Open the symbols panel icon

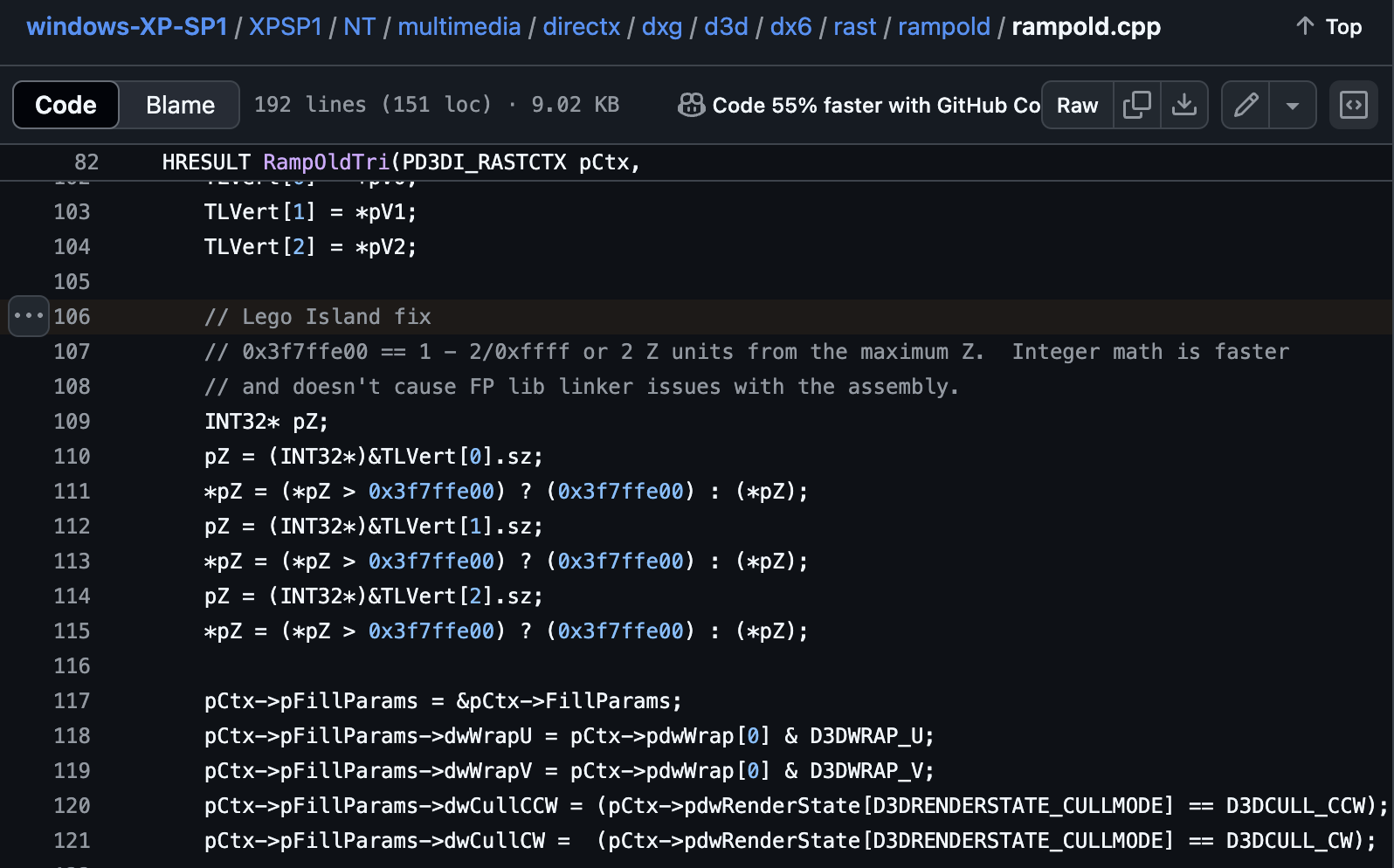(x=1353, y=106)
